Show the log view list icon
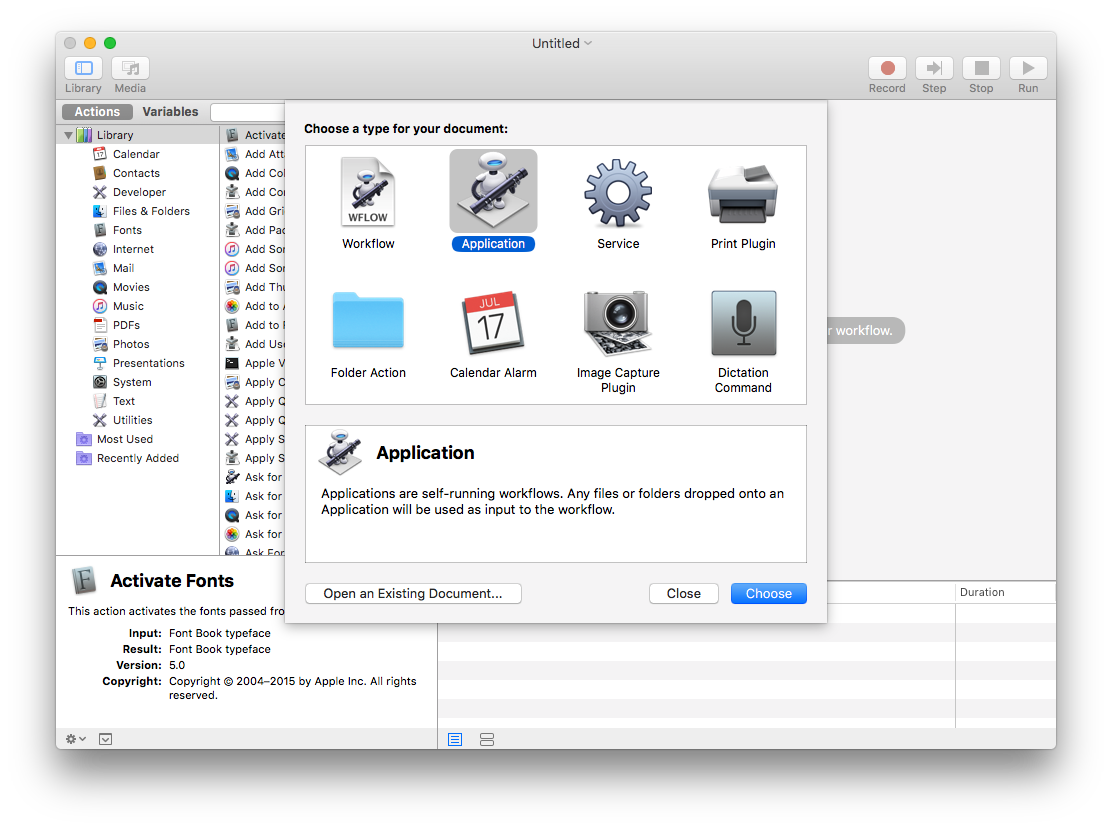The width and height of the screenshot is (1112, 829). click(455, 740)
